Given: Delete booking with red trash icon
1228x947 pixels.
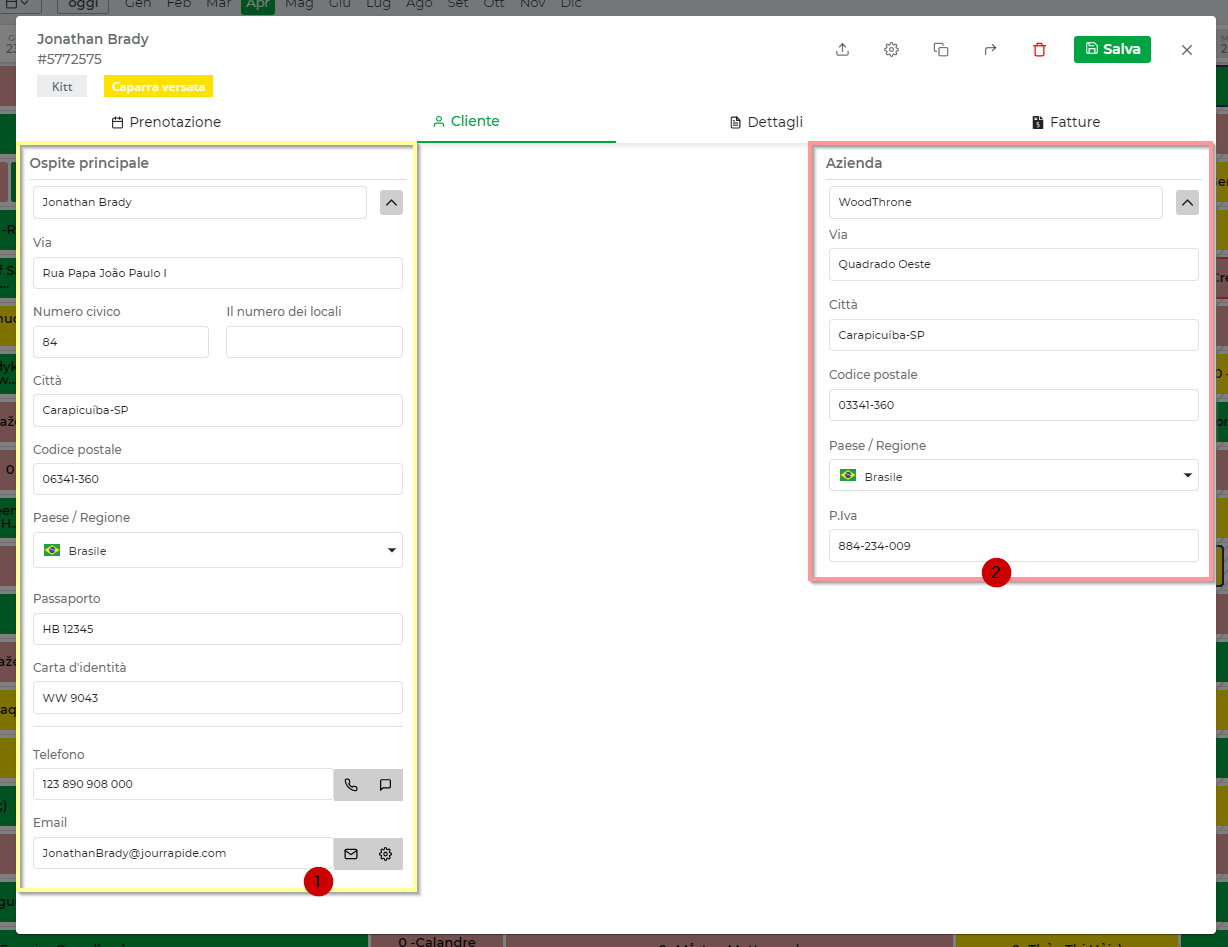Looking at the screenshot, I should point(1039,50).
